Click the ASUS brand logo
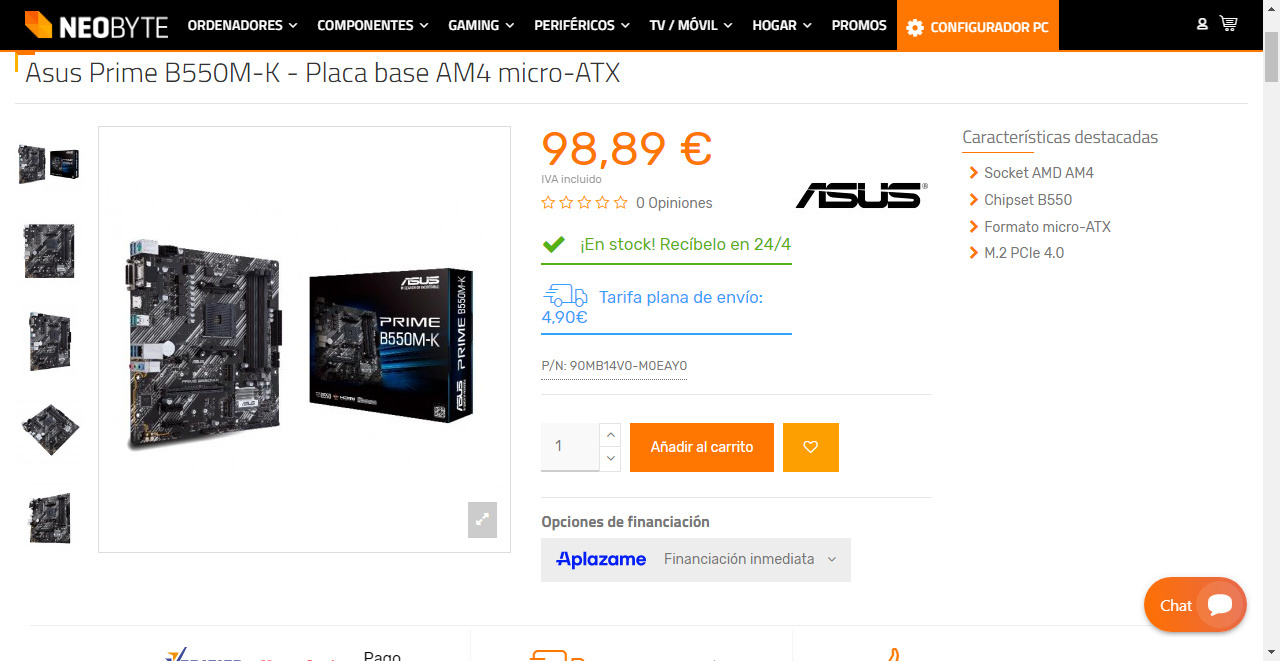The width and height of the screenshot is (1280, 661). (x=861, y=195)
